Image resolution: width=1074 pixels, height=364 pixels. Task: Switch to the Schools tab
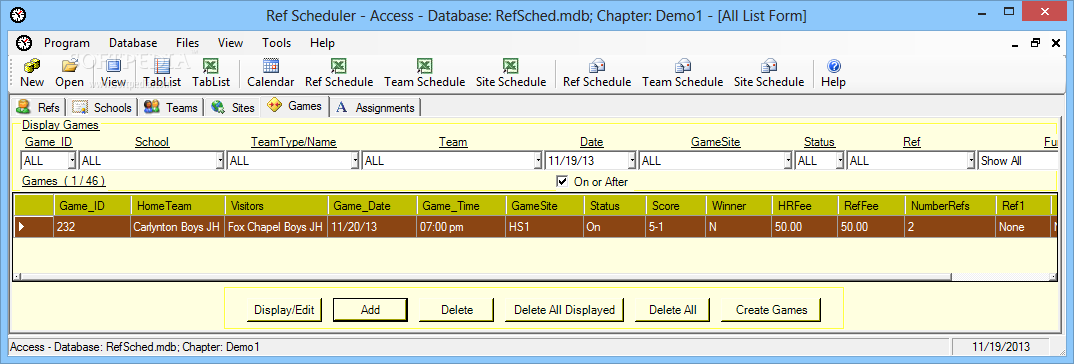click(x=102, y=107)
